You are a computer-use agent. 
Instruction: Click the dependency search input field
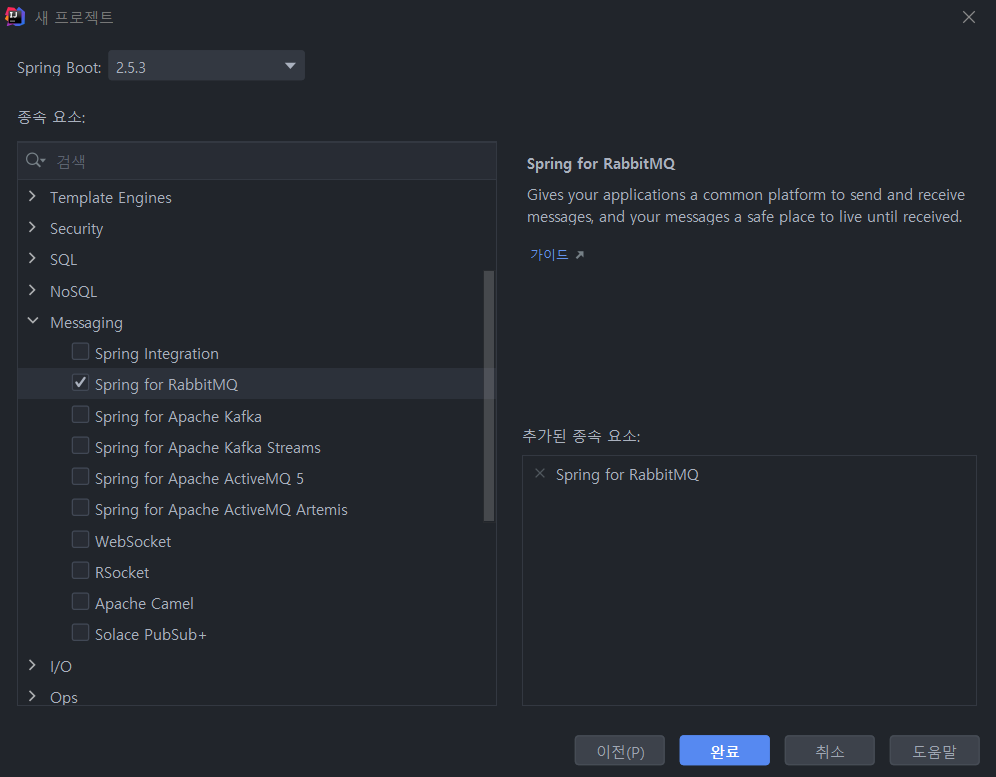[x=257, y=161]
